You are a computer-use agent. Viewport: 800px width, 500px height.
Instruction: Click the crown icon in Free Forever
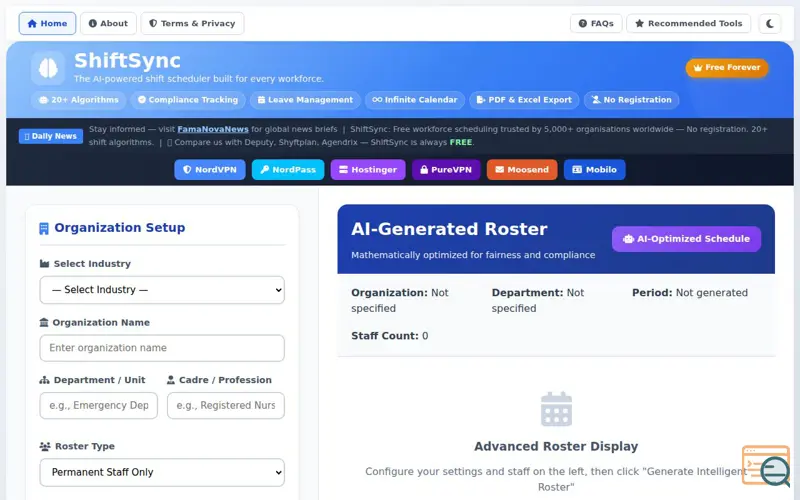coord(697,68)
